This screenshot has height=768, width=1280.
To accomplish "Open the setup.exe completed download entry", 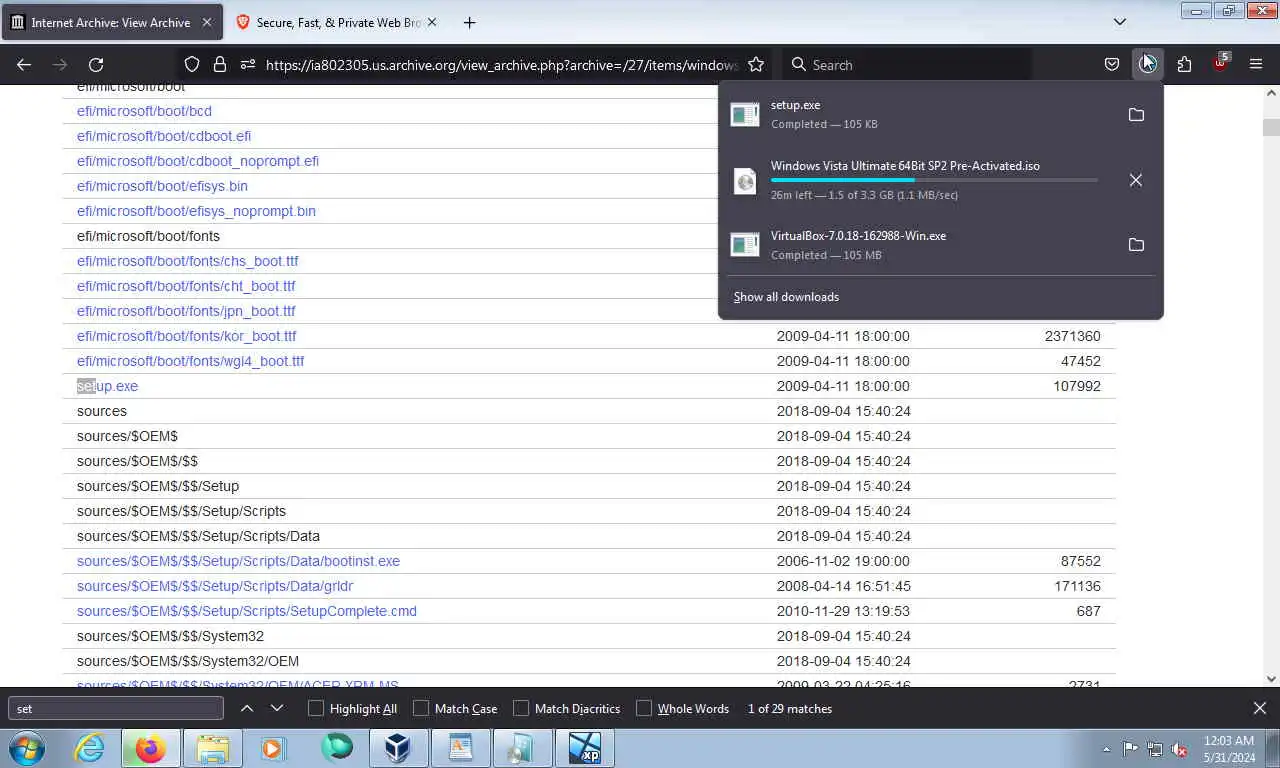I will (x=920, y=114).
